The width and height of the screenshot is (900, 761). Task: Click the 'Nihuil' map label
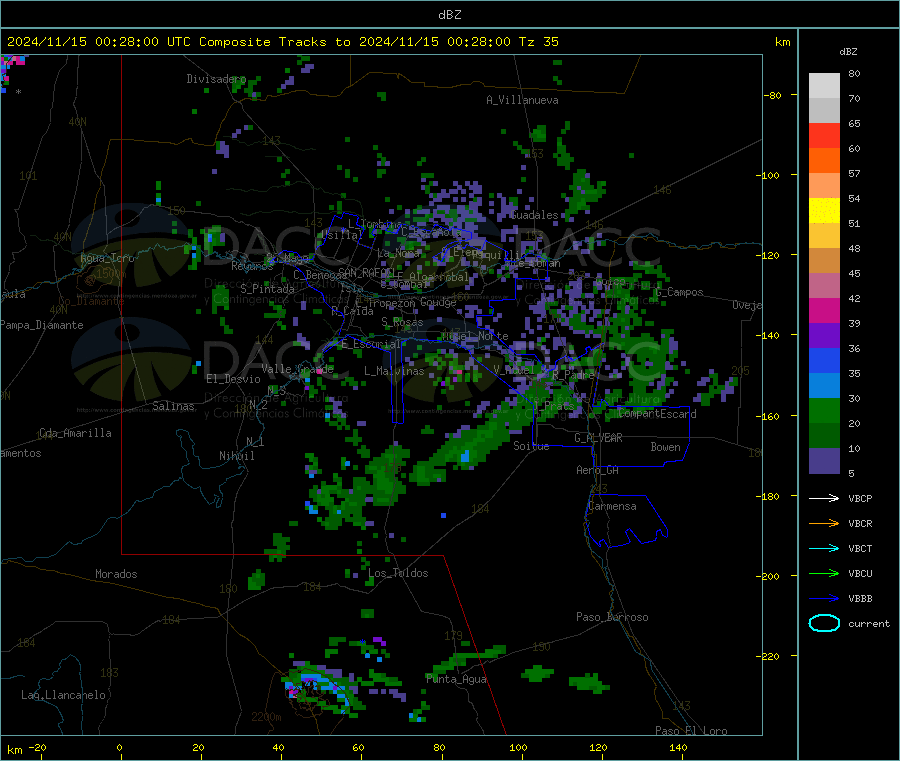coord(236,456)
